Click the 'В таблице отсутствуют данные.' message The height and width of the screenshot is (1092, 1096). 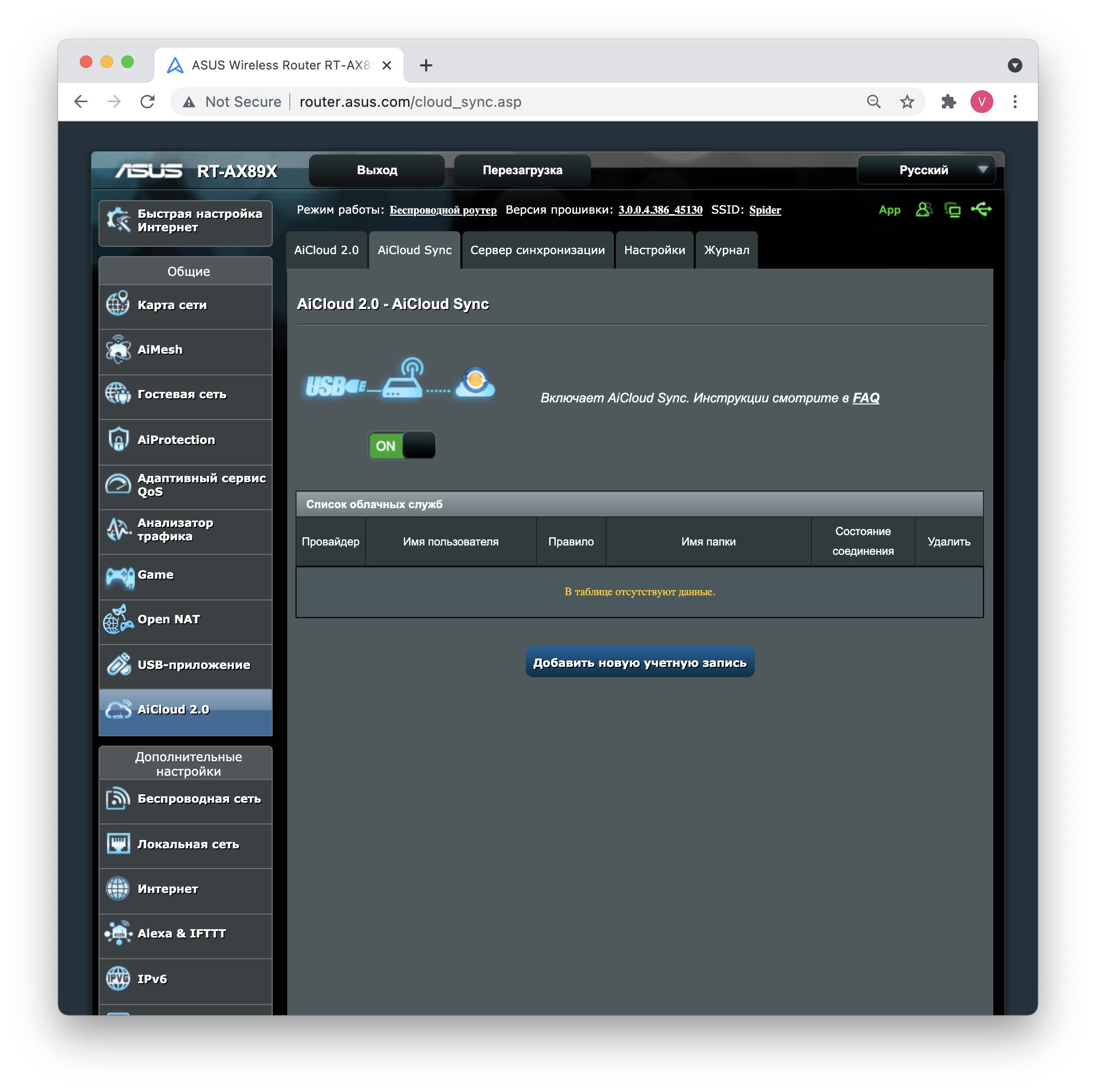pos(639,592)
